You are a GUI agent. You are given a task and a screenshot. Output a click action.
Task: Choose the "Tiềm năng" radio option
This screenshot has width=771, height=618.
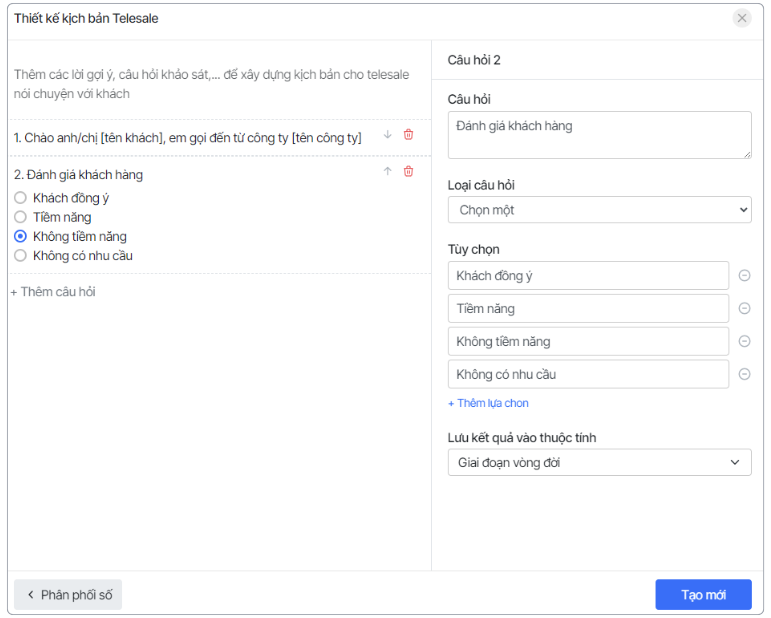coord(20,217)
